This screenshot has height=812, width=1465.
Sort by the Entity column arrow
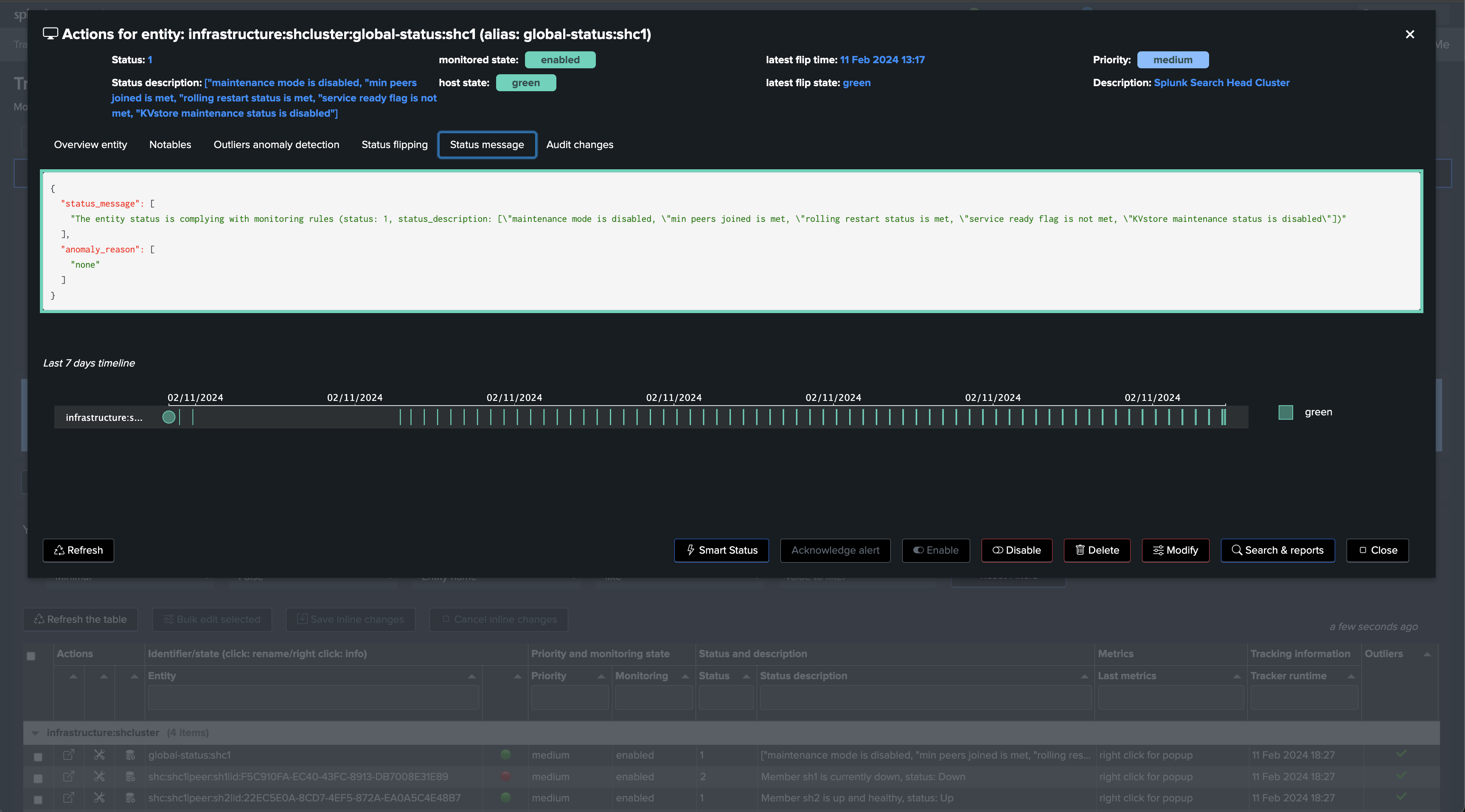click(471, 676)
